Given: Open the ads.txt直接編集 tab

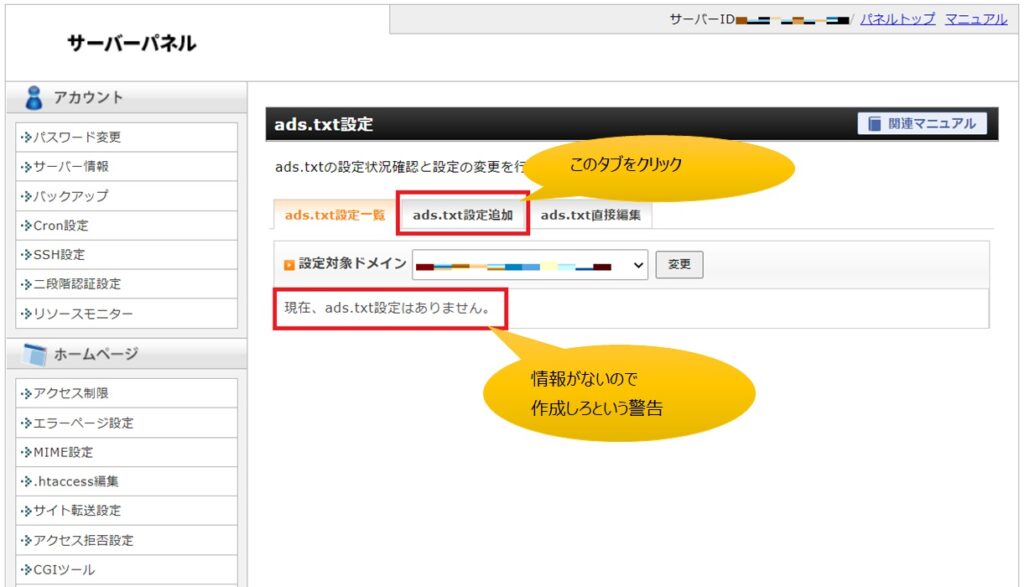Looking at the screenshot, I should pos(590,214).
